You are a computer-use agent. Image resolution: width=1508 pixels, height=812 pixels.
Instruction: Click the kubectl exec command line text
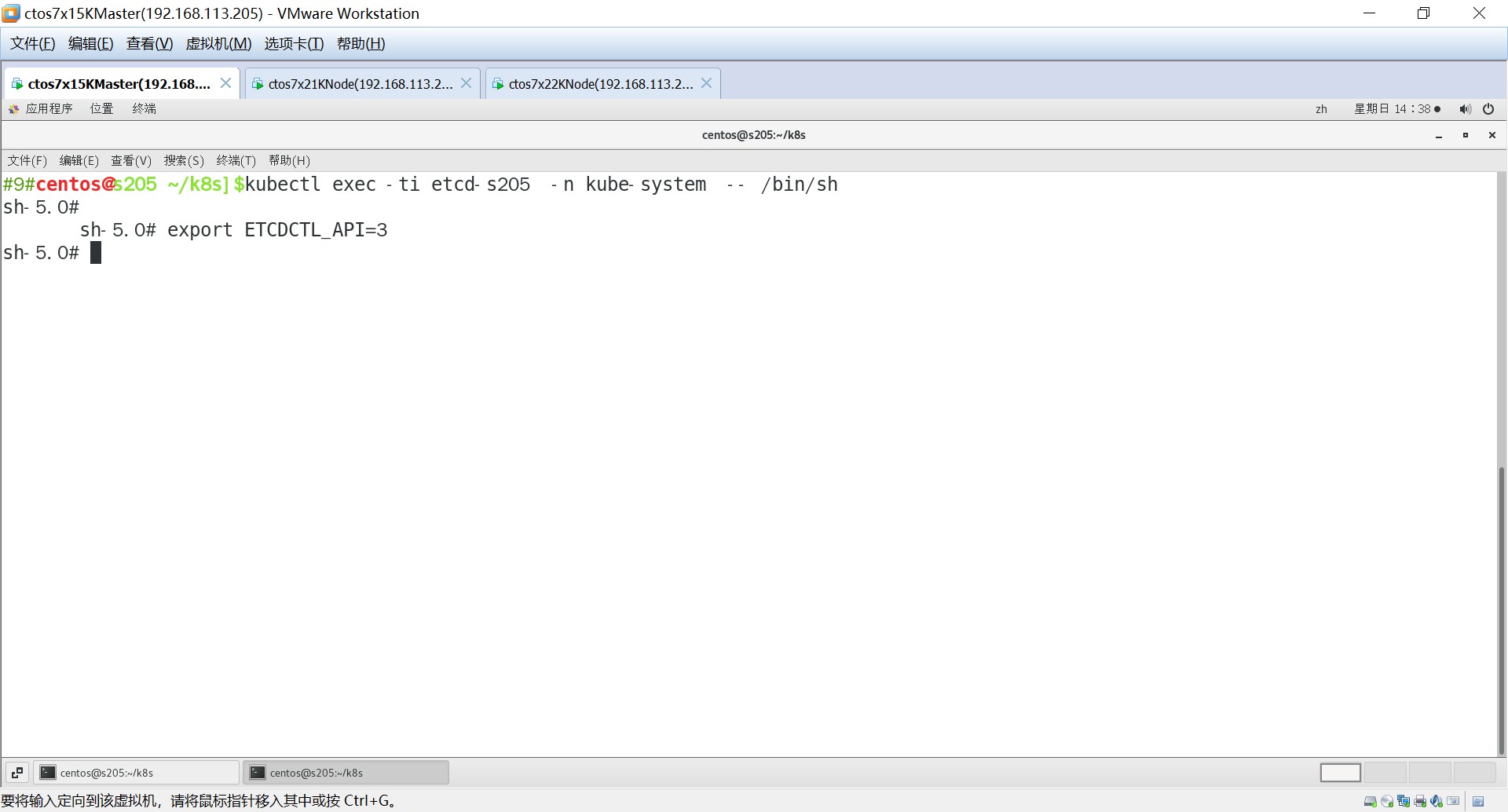541,185
